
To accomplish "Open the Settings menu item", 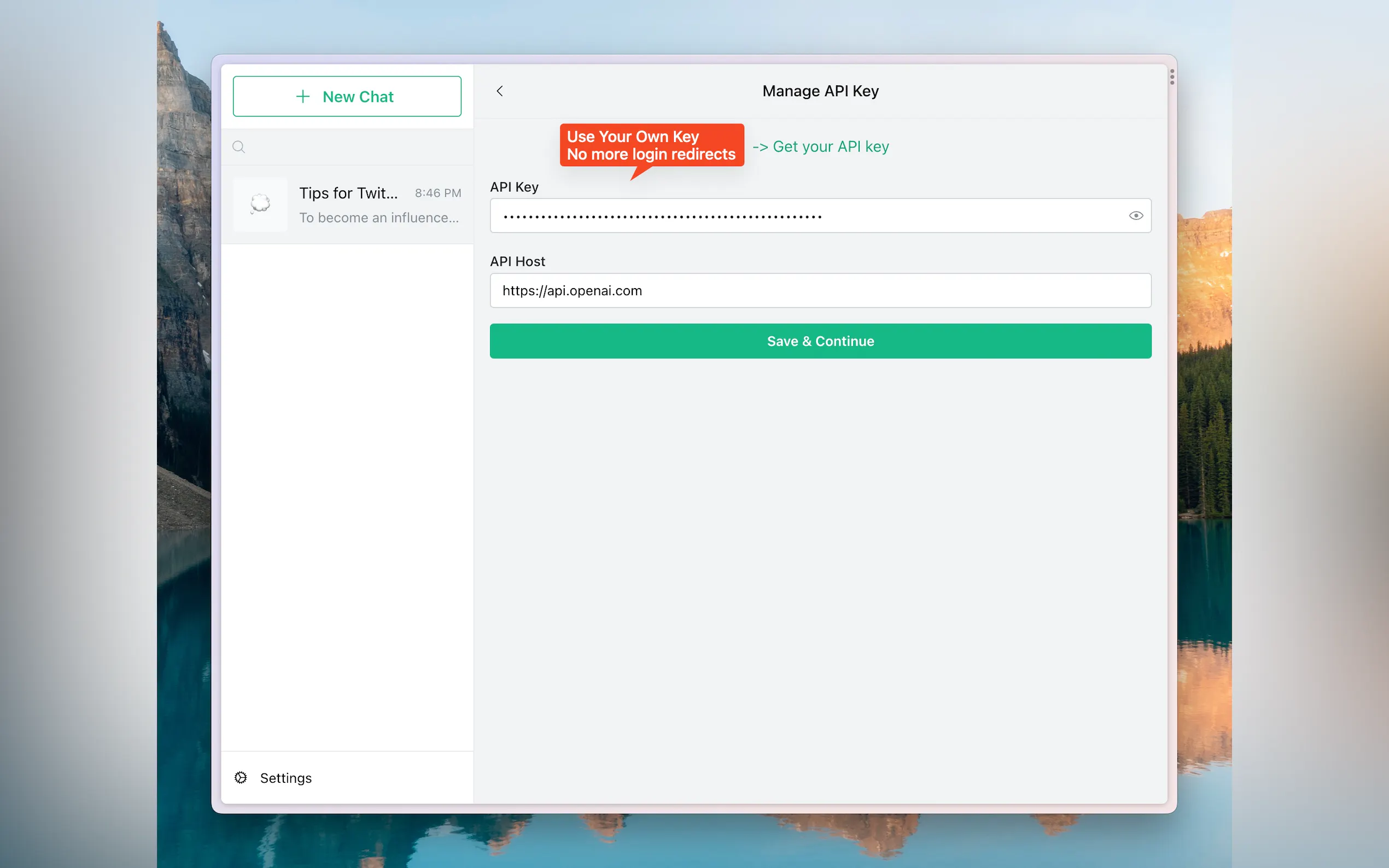I will tap(286, 777).
